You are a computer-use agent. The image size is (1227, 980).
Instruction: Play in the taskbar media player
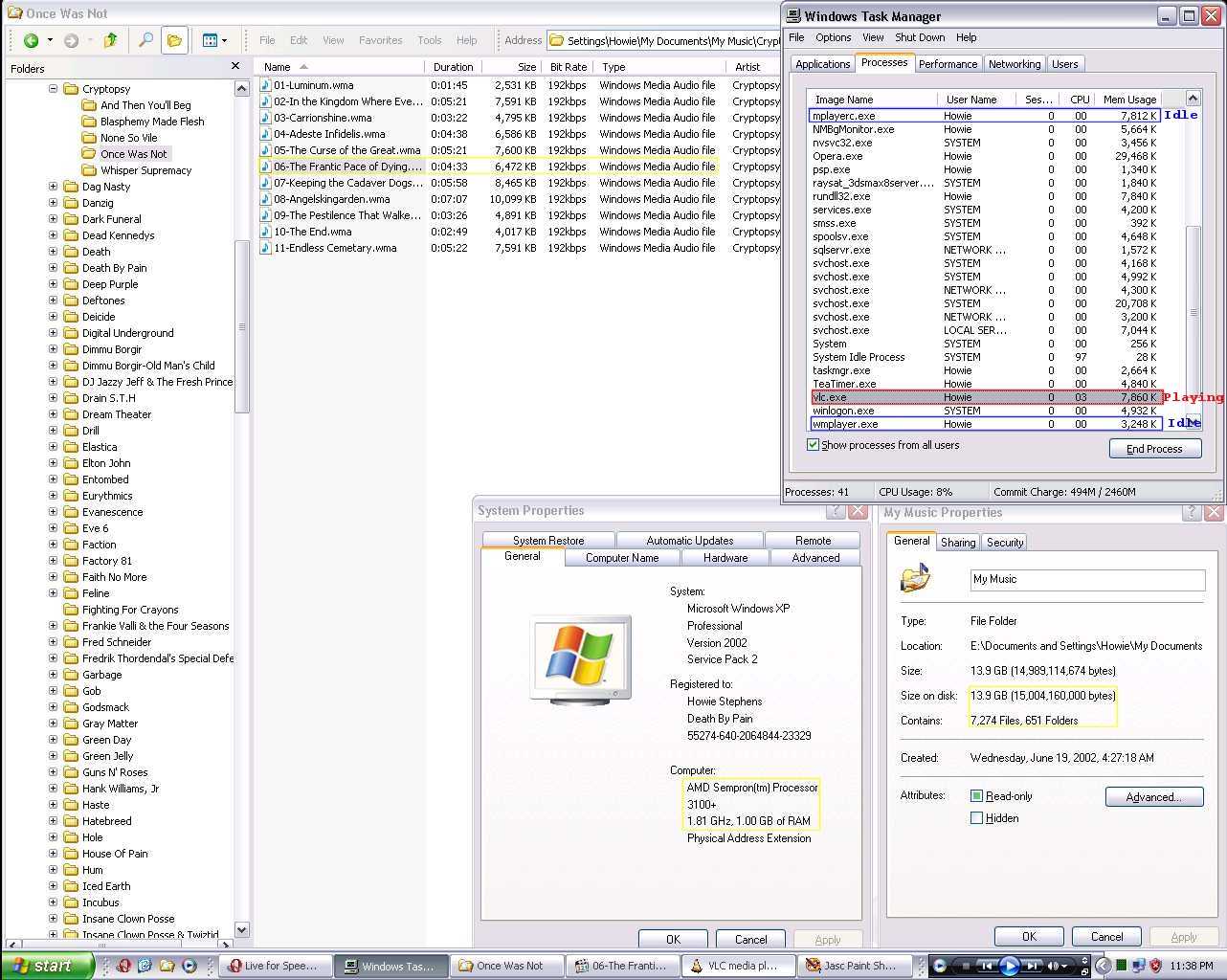tap(1009, 966)
